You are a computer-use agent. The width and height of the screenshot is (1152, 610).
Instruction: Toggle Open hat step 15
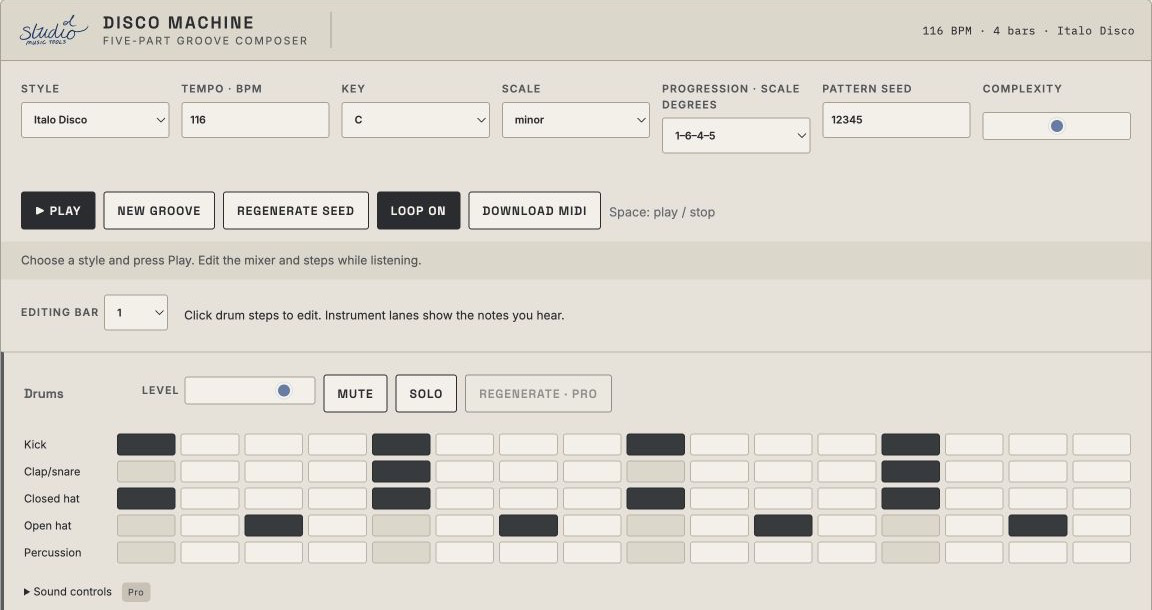(1037, 525)
